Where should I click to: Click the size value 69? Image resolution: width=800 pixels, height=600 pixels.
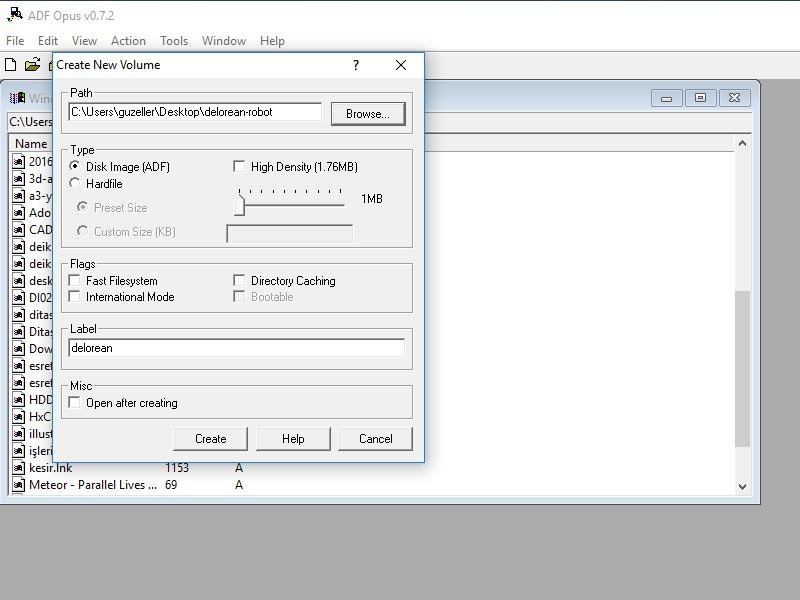pos(171,485)
